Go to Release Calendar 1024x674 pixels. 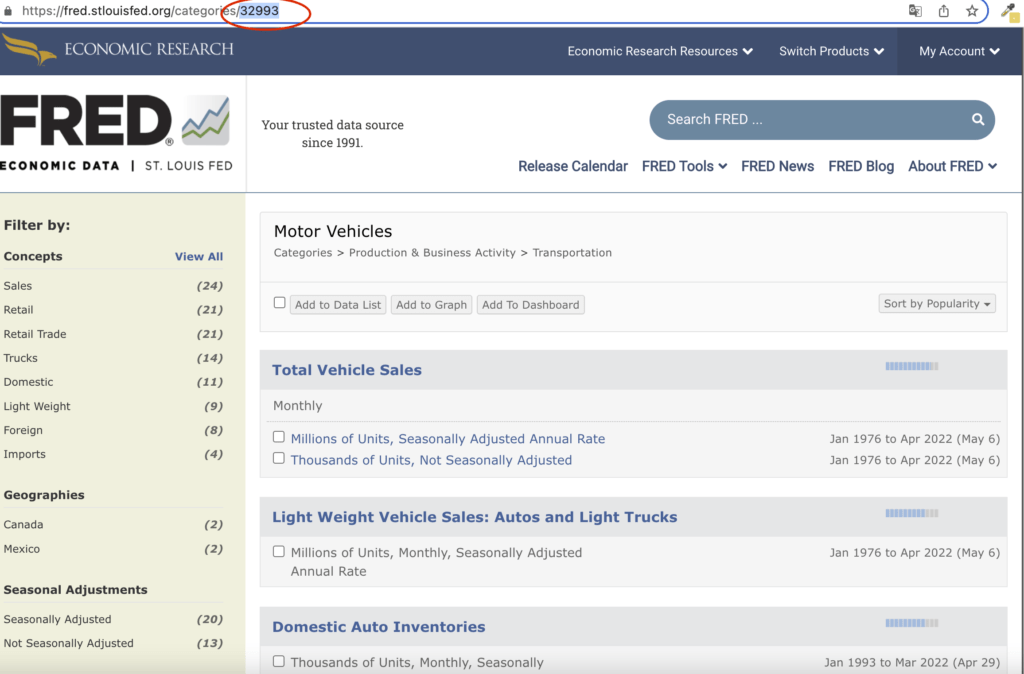pos(573,166)
